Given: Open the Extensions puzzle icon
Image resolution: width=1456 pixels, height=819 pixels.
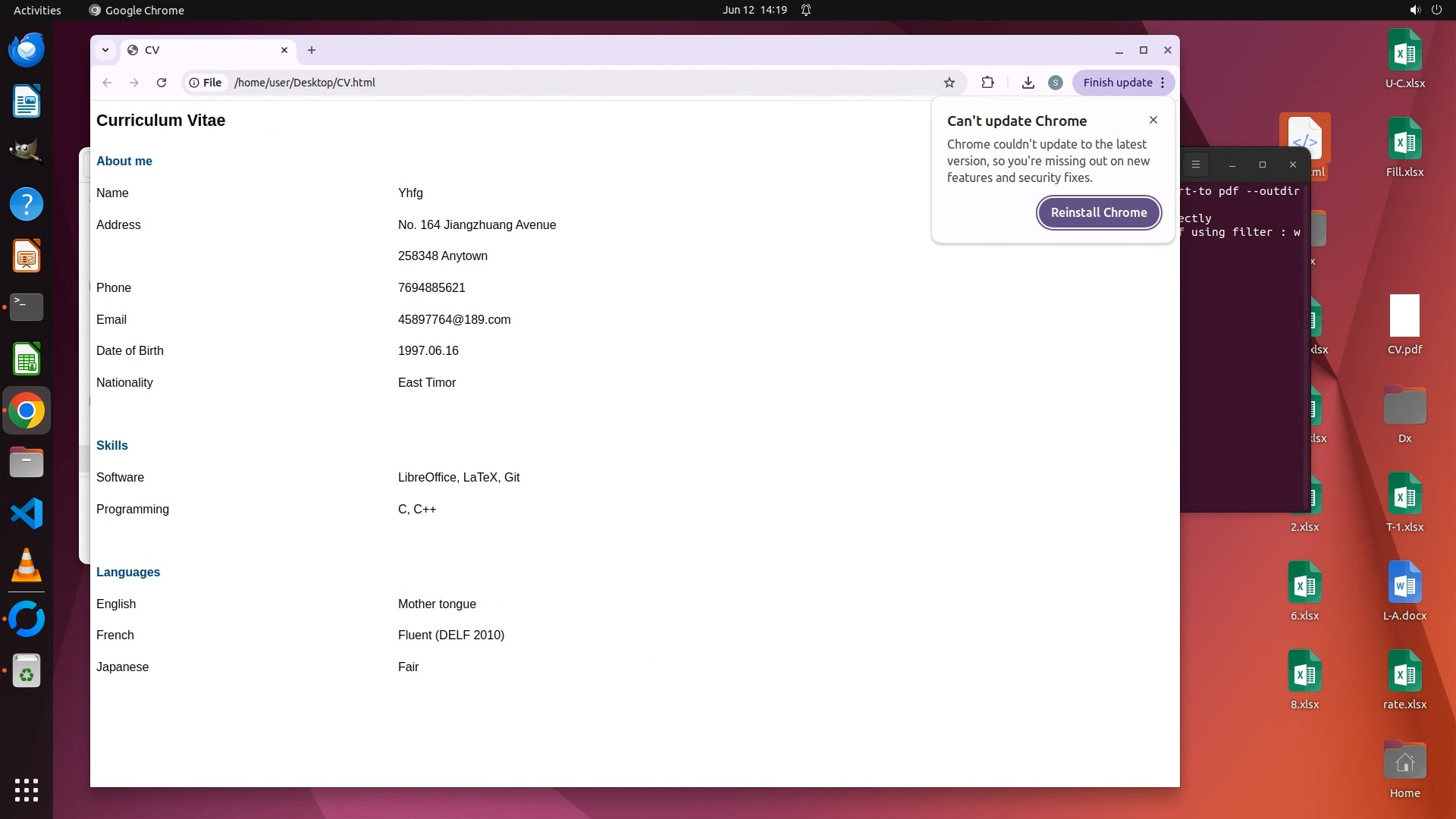Looking at the screenshot, I should [987, 83].
